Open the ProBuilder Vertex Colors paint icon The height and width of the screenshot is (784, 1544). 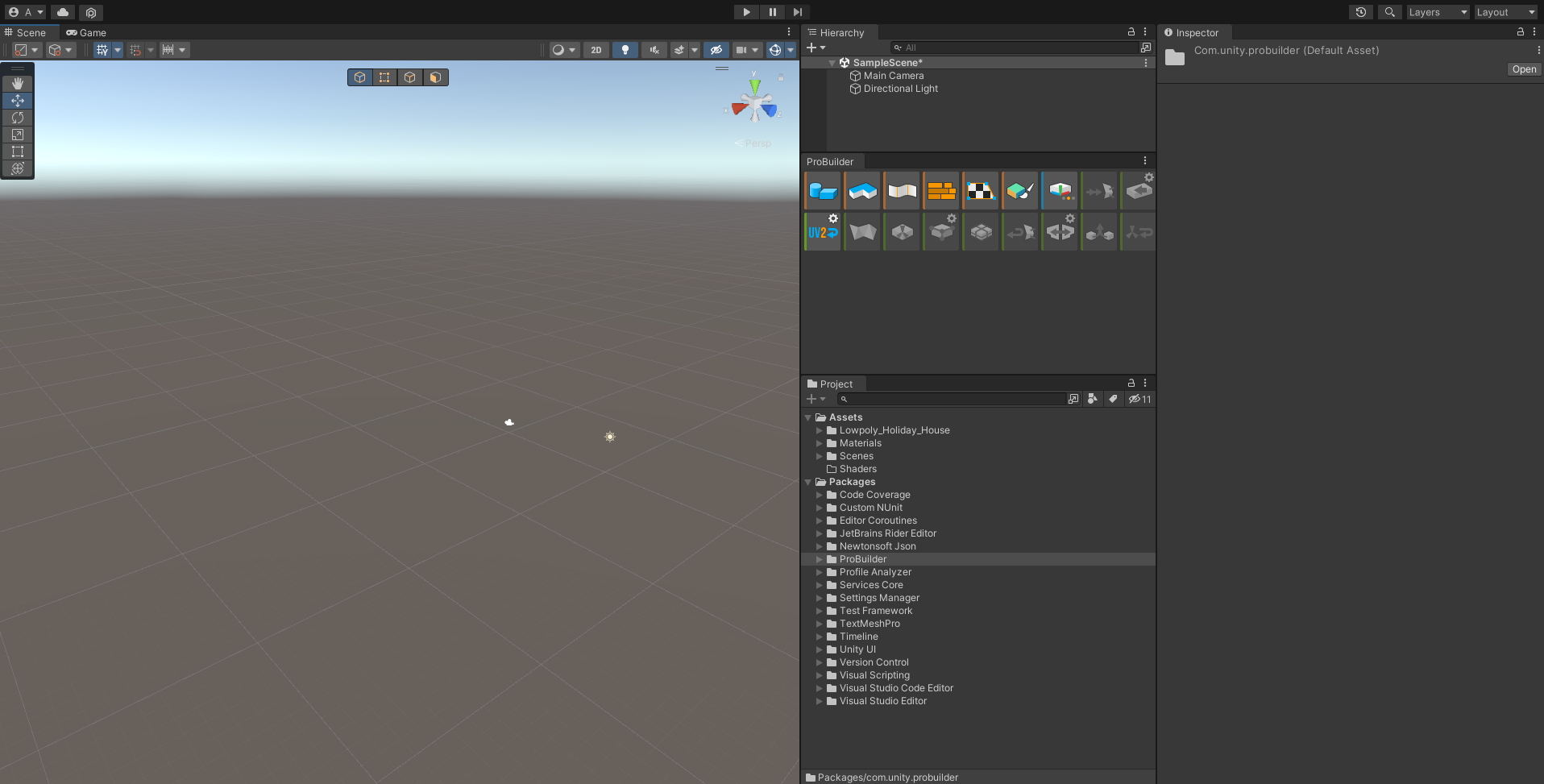click(x=1019, y=191)
